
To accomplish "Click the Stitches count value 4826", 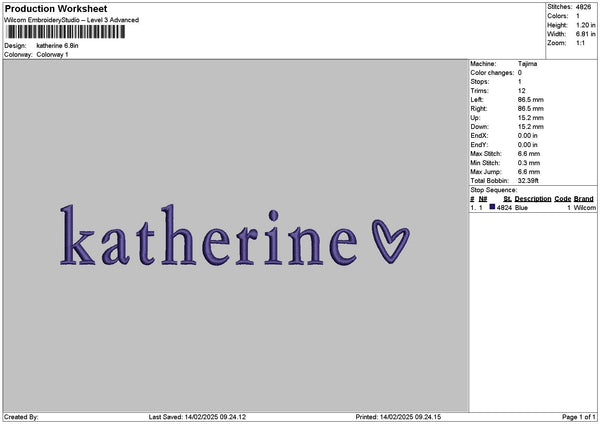I will click(x=582, y=6).
